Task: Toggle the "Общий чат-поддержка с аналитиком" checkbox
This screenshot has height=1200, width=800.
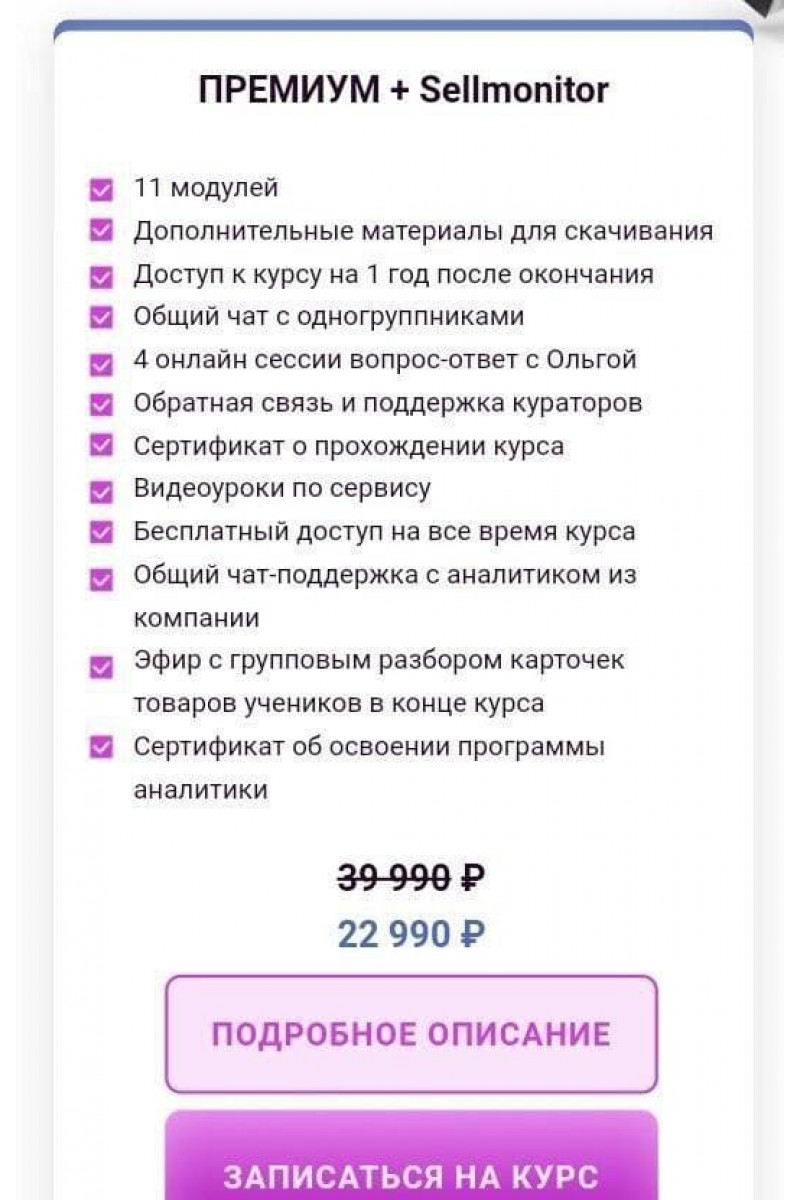Action: [101, 578]
